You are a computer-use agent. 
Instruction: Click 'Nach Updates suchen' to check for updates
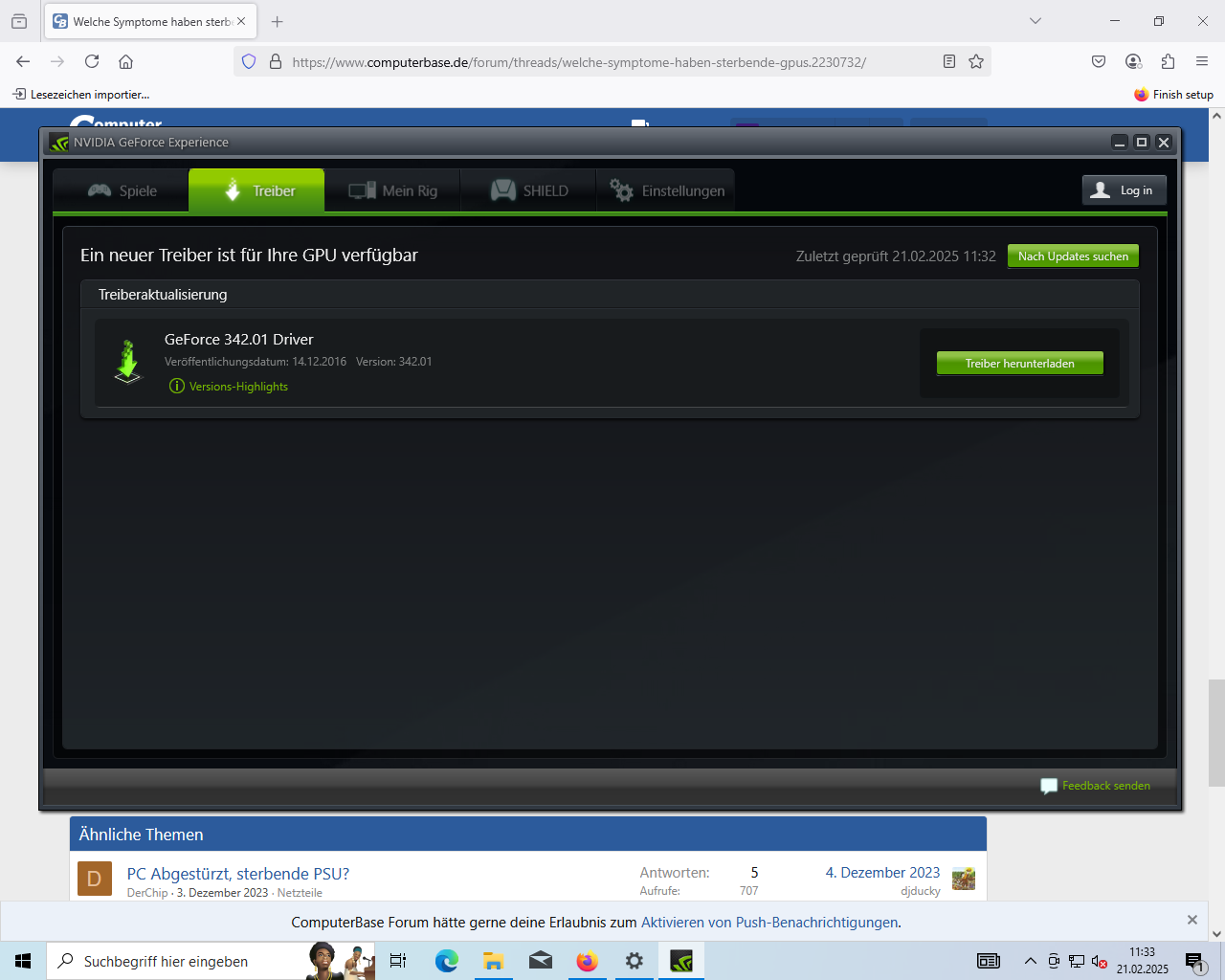tap(1073, 256)
